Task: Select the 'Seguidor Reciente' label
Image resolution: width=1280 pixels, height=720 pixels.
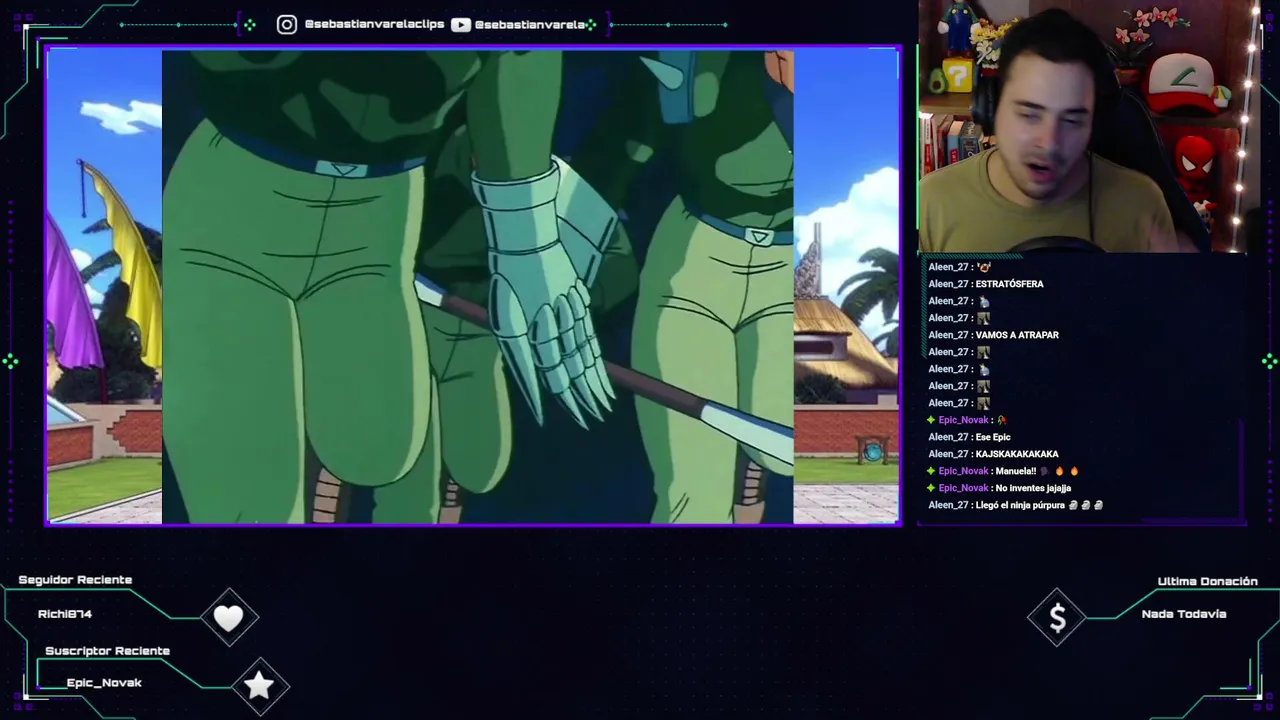Action: 75,580
